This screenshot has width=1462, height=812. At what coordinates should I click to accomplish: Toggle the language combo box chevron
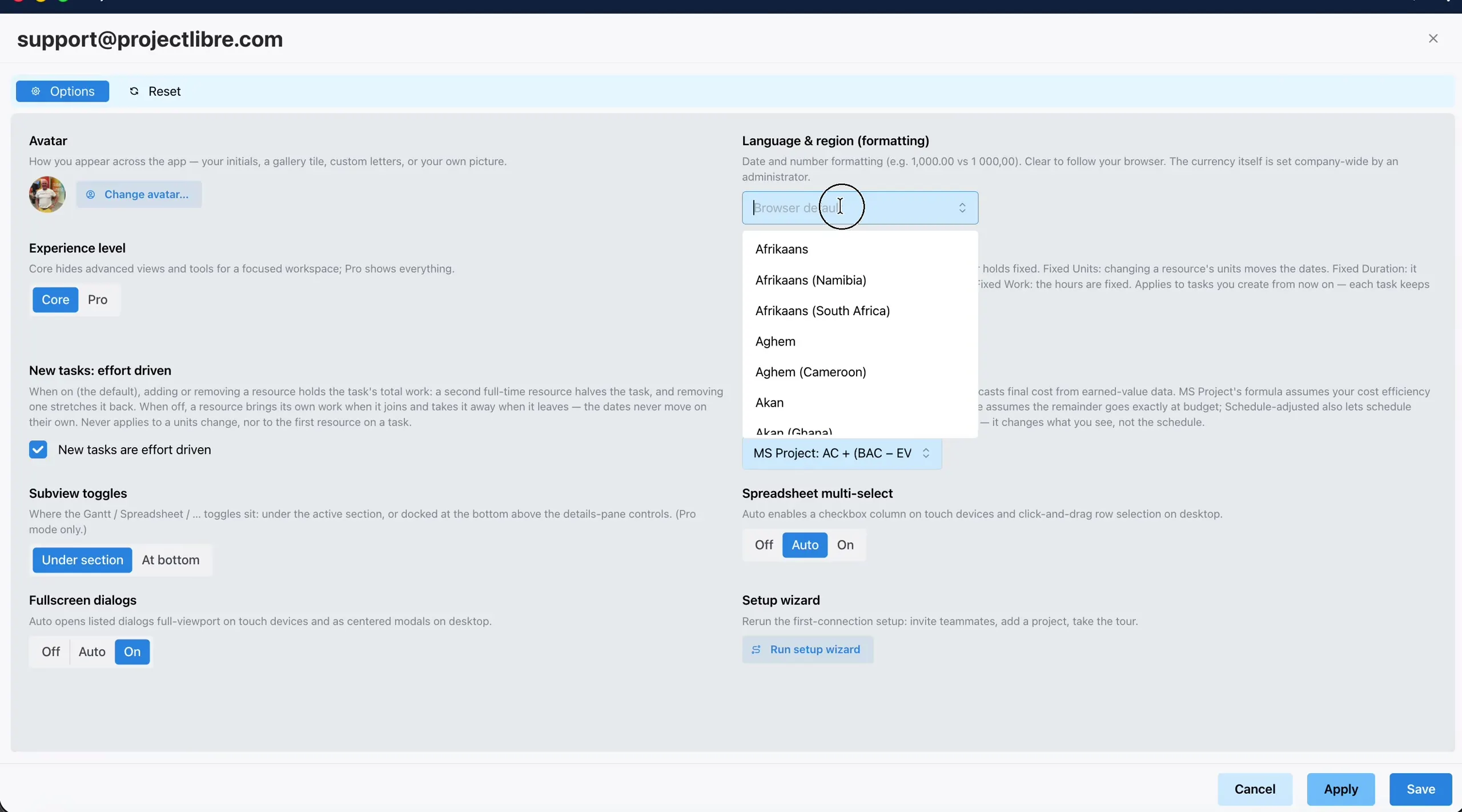tap(962, 208)
